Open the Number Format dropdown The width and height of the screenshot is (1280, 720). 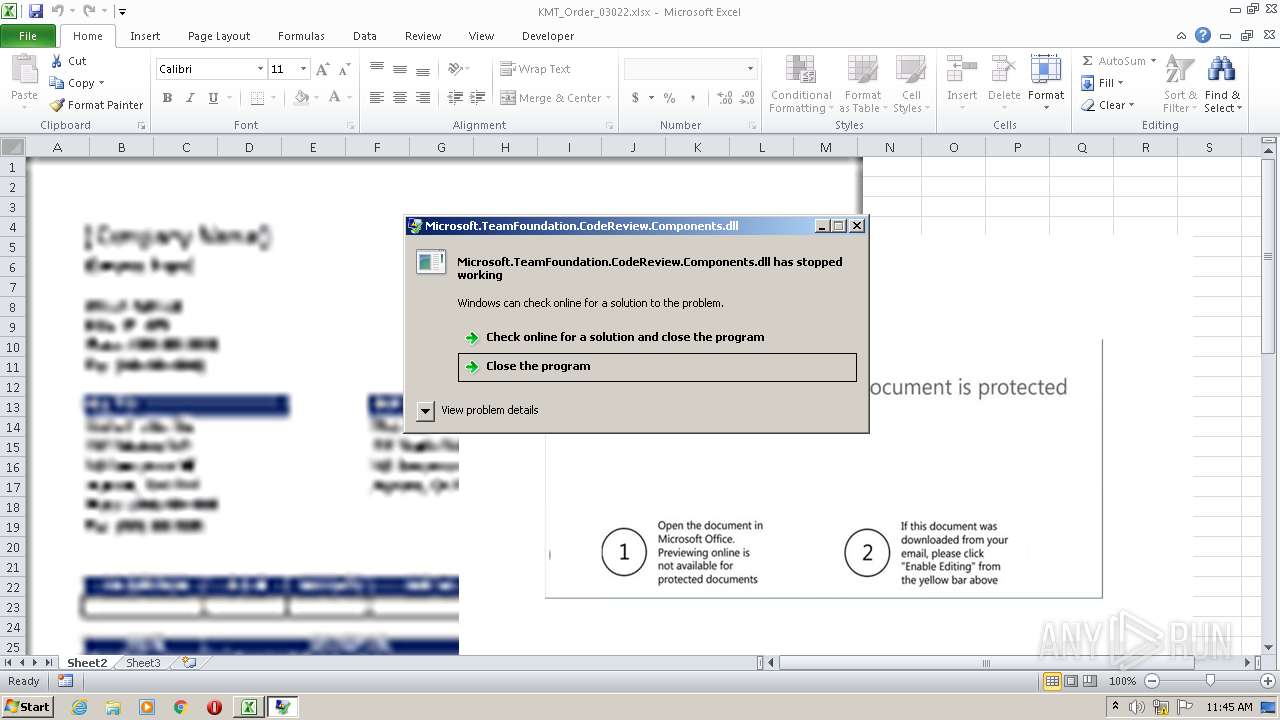(x=750, y=69)
